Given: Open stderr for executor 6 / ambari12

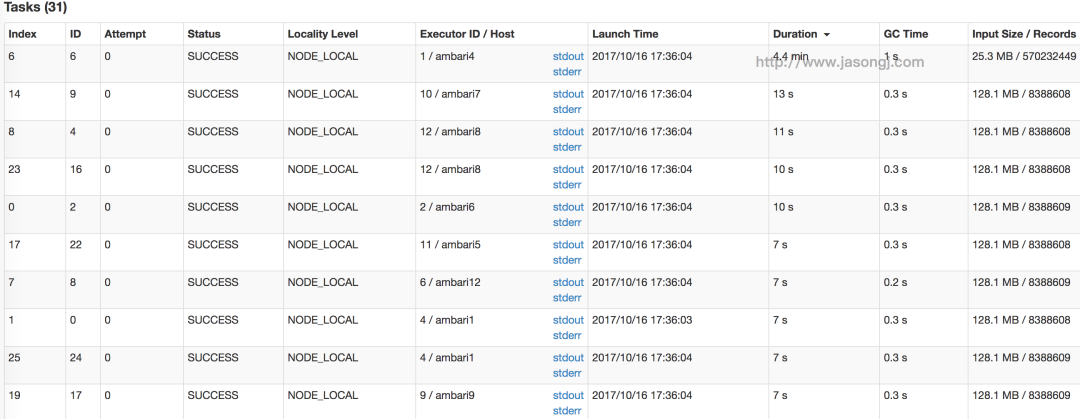Looking at the screenshot, I should tap(567, 298).
